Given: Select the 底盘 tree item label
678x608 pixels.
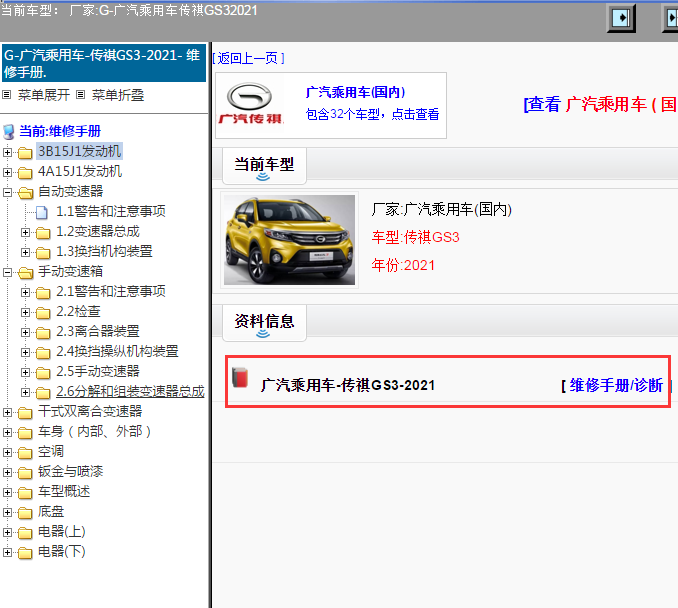Looking at the screenshot, I should (x=51, y=512).
